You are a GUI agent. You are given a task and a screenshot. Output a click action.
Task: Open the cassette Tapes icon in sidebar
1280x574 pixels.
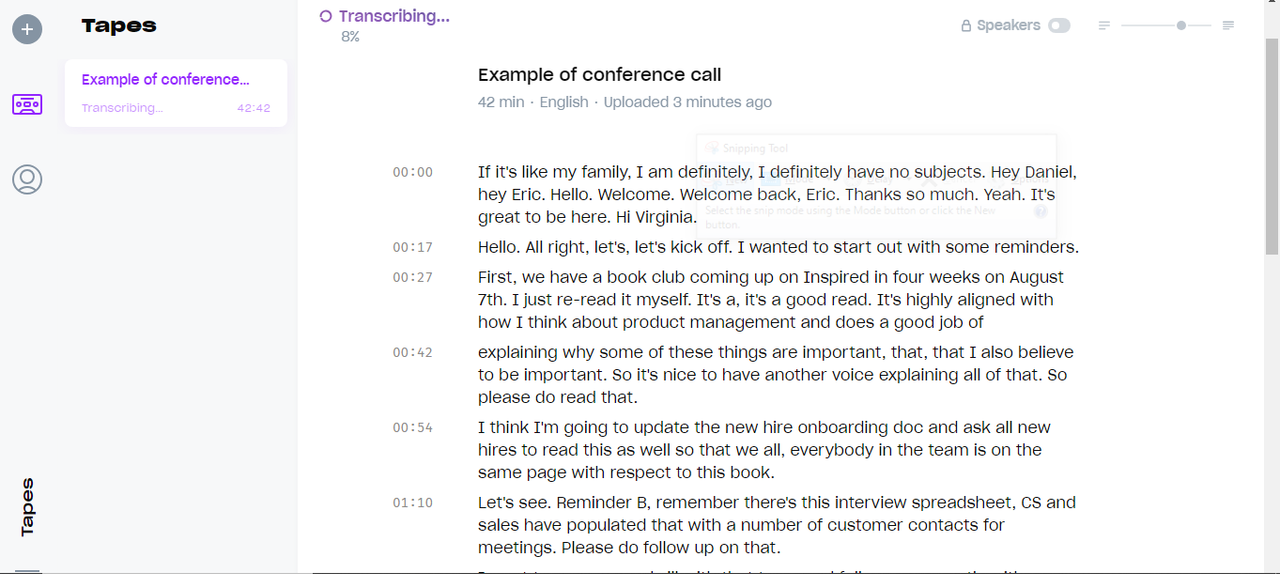tap(27, 104)
